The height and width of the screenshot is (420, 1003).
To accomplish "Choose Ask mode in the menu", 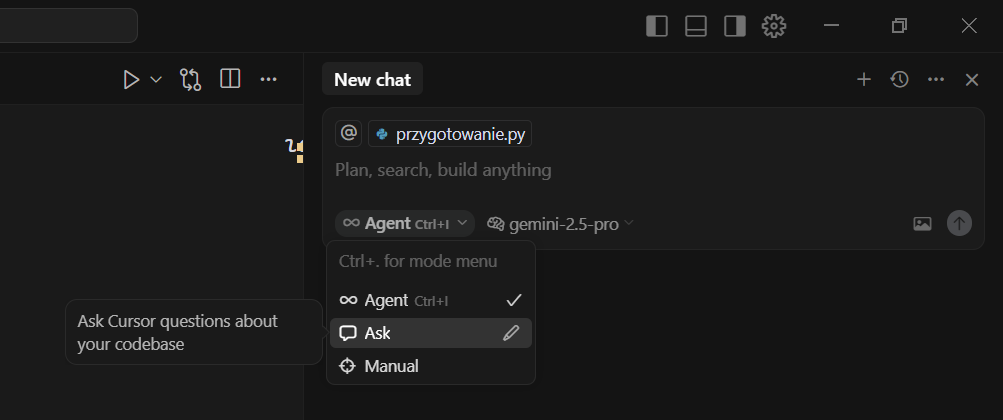I will (x=430, y=333).
